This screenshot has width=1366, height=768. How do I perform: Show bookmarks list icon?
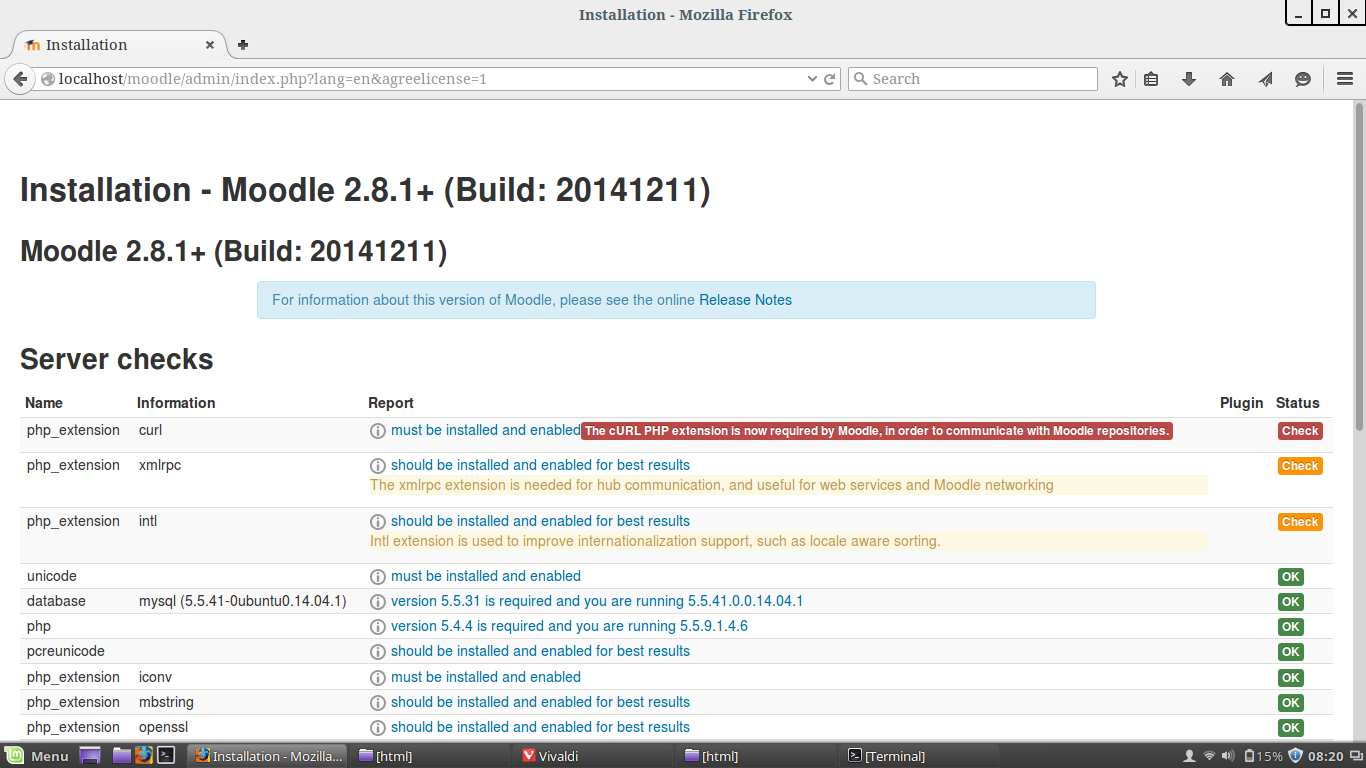click(x=1151, y=79)
